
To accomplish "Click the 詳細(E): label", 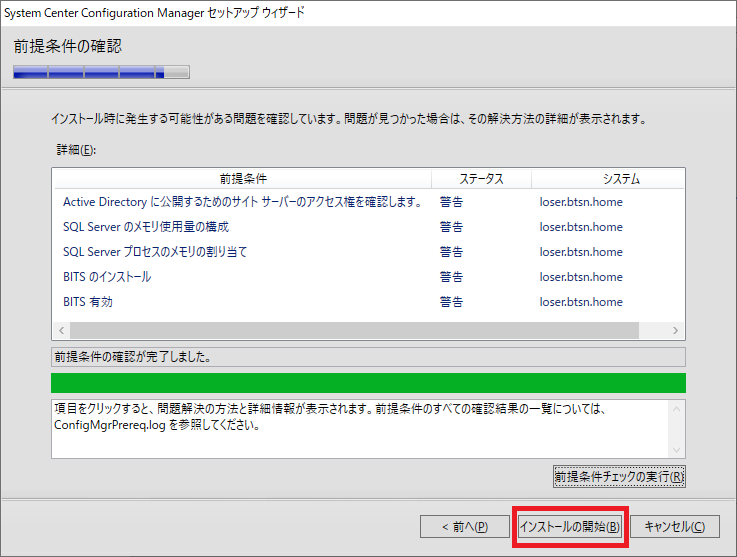I will pos(76,150).
